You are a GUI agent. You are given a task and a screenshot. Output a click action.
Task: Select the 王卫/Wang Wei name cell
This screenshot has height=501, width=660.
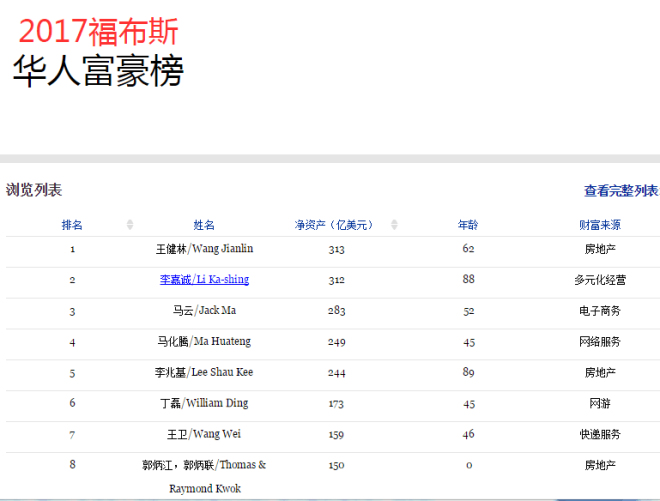(204, 434)
